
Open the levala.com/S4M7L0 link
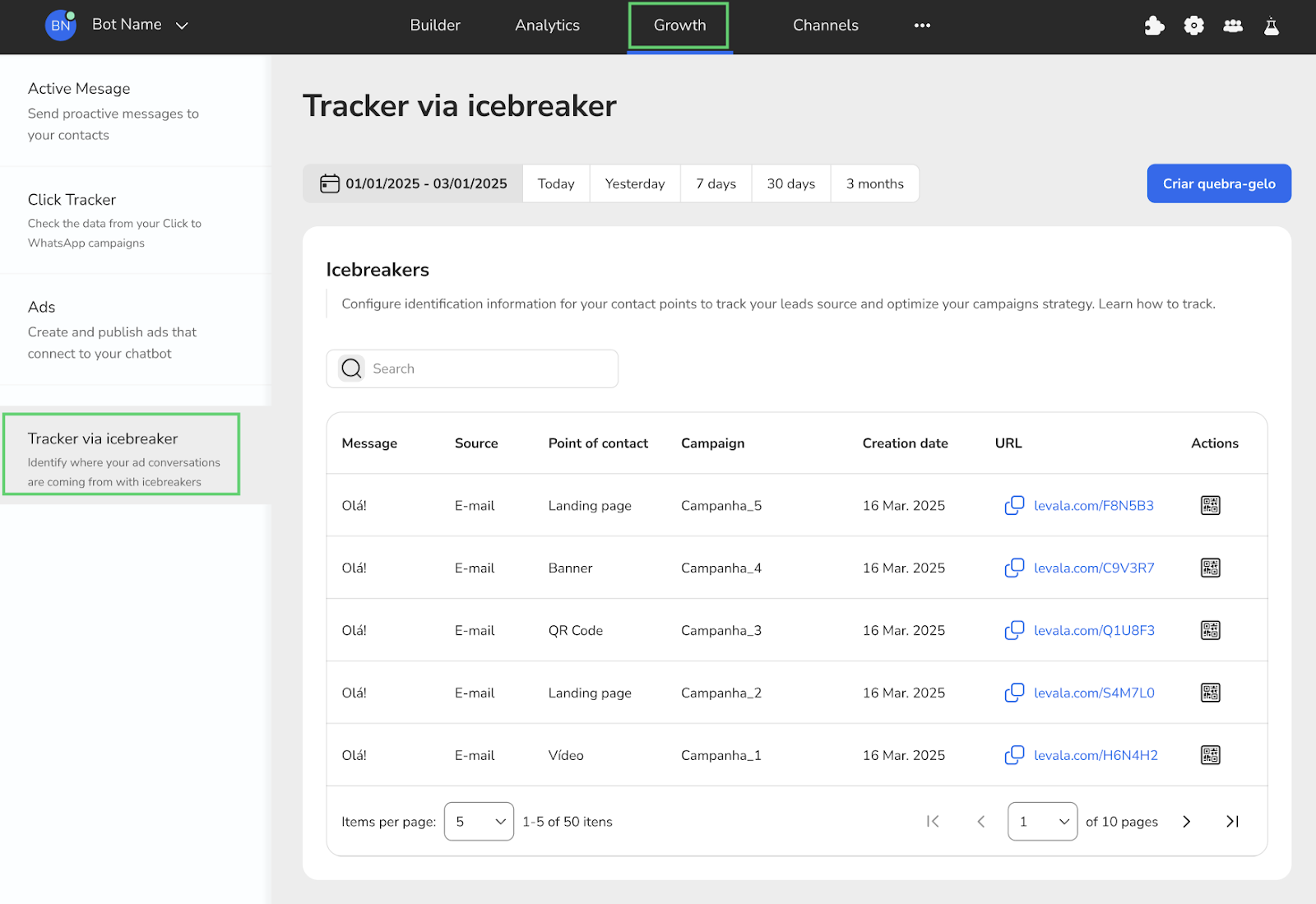click(x=1094, y=693)
